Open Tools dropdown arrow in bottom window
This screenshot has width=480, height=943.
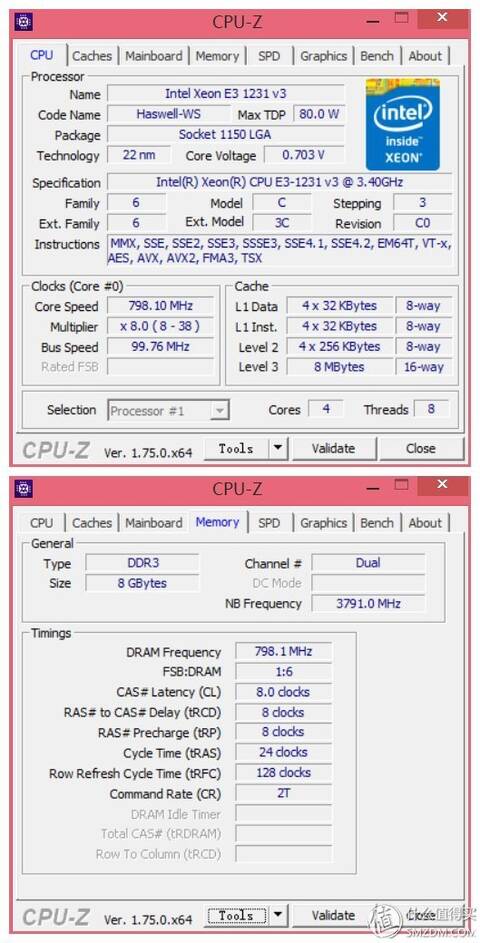[x=278, y=915]
